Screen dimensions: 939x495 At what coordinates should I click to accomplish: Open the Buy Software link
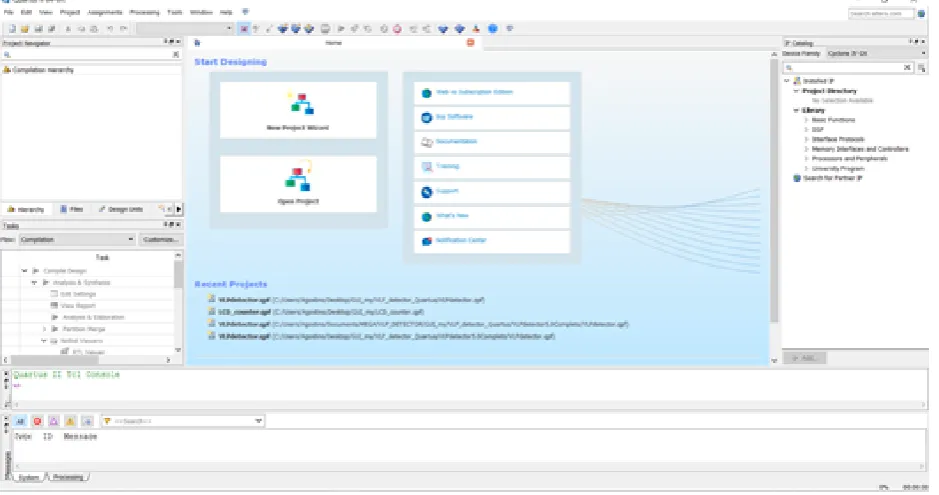(454, 117)
